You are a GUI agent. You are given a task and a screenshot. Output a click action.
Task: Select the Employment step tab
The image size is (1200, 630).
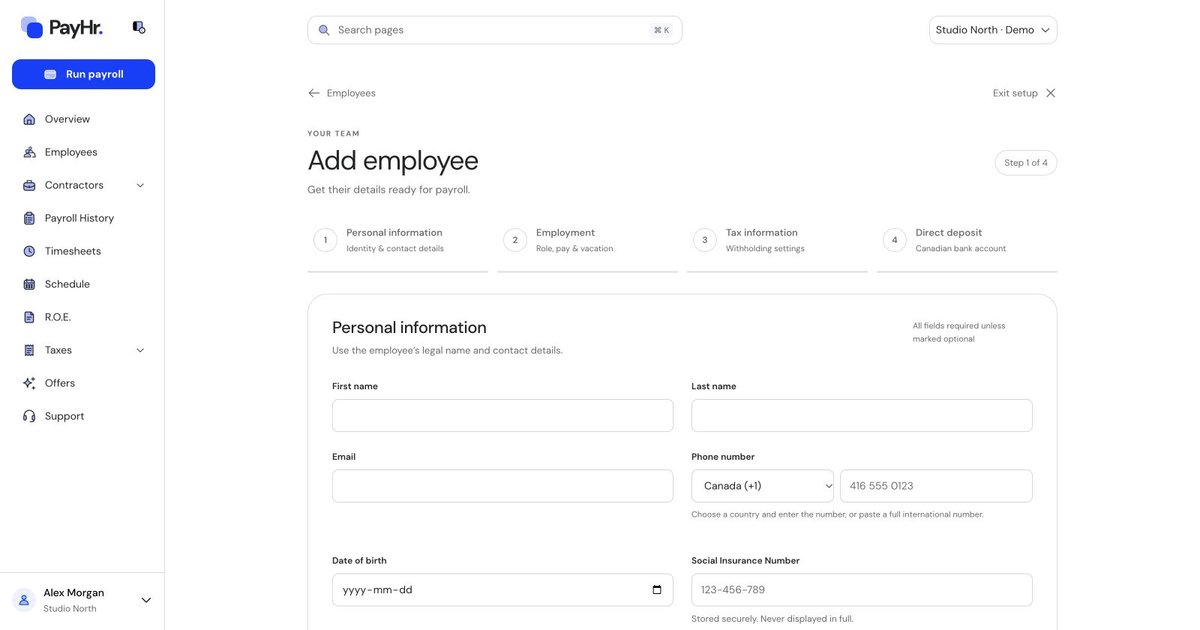pos(587,240)
